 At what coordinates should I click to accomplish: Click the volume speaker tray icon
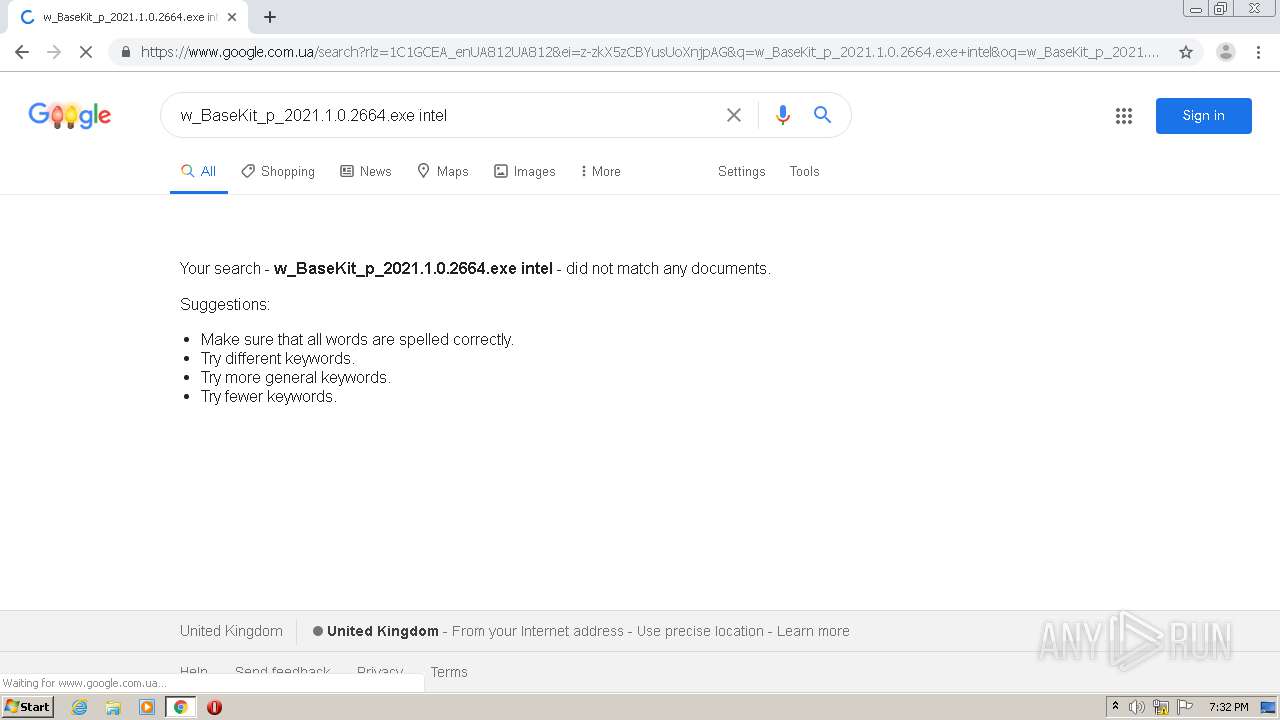(x=1137, y=707)
